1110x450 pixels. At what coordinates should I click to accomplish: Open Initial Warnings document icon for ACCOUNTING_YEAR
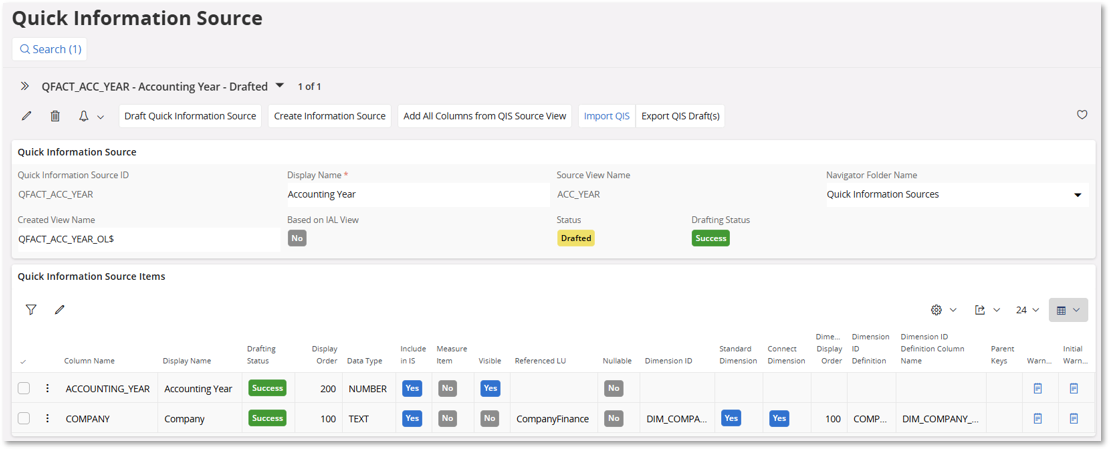pos(1073,388)
